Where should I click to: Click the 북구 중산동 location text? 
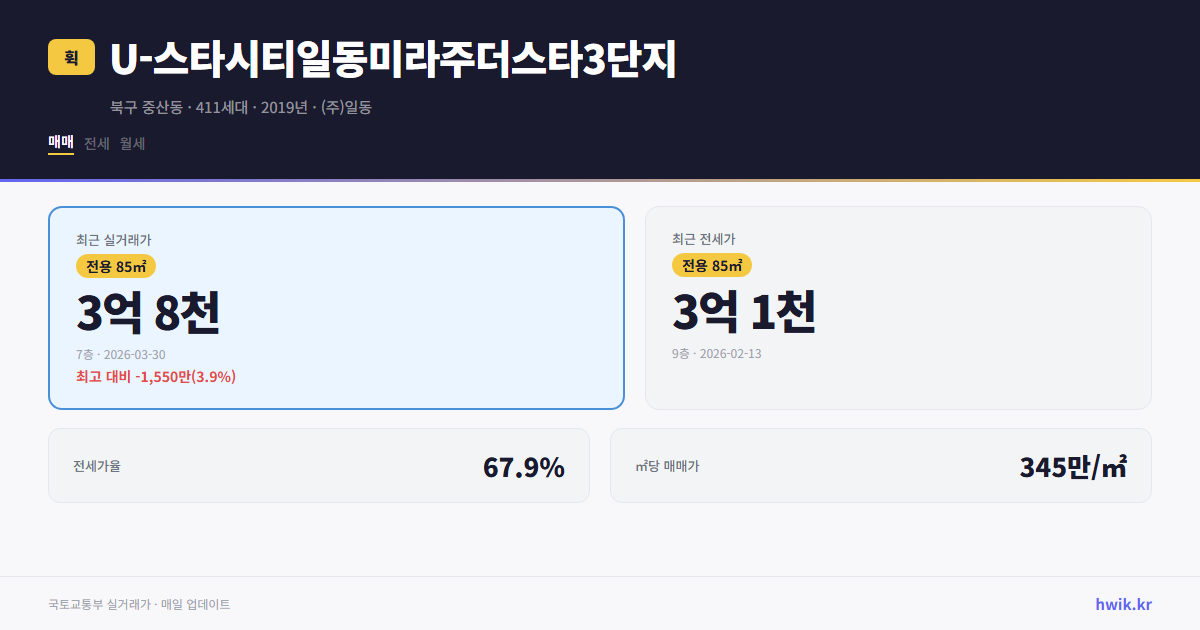(x=145, y=106)
